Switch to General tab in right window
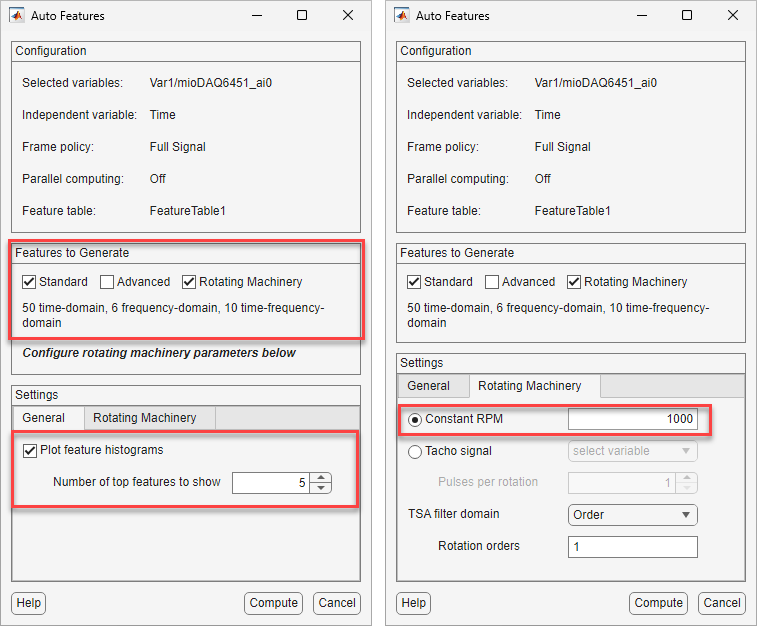The image size is (757, 626). (433, 386)
